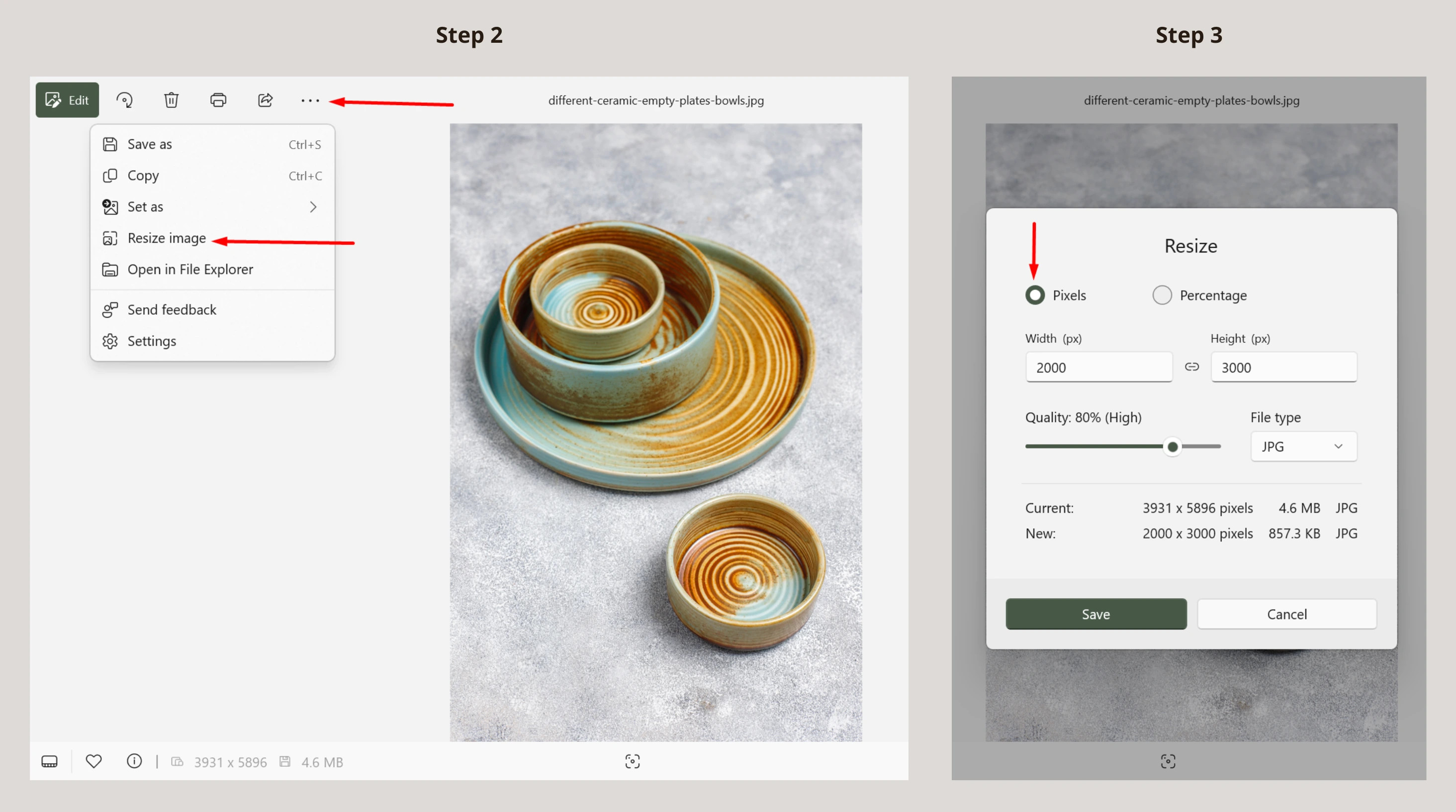1456x812 pixels.
Task: Click the 3931 x 5896 dimensions text
Action: (231, 762)
